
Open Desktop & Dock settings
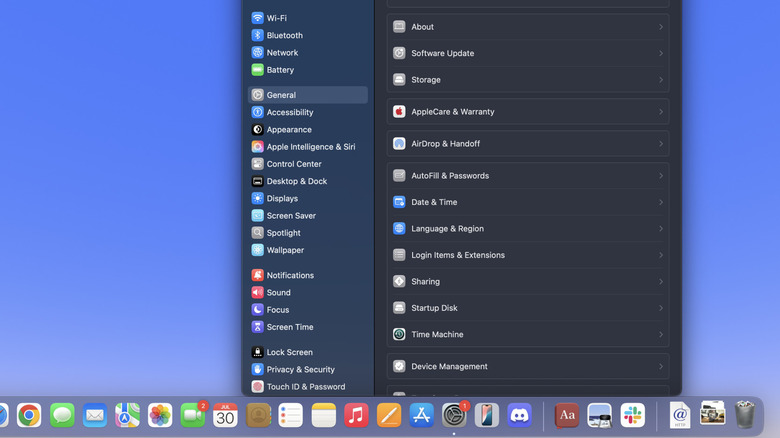(x=307, y=181)
